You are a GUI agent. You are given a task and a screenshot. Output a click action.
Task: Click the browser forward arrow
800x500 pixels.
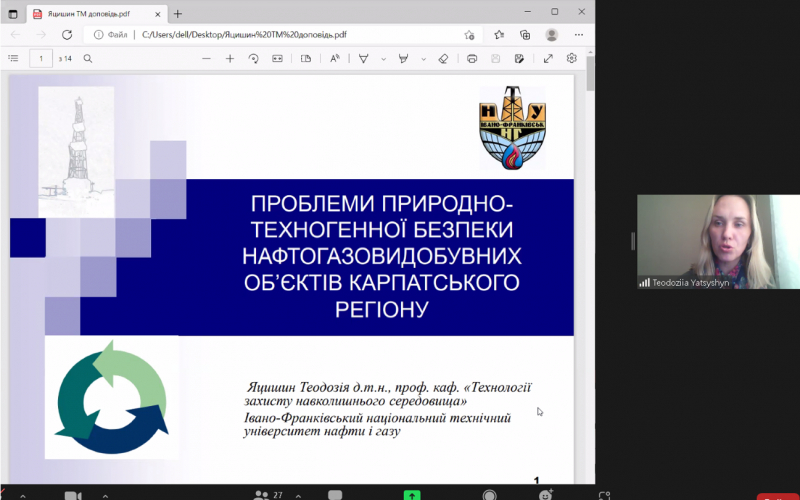point(41,35)
